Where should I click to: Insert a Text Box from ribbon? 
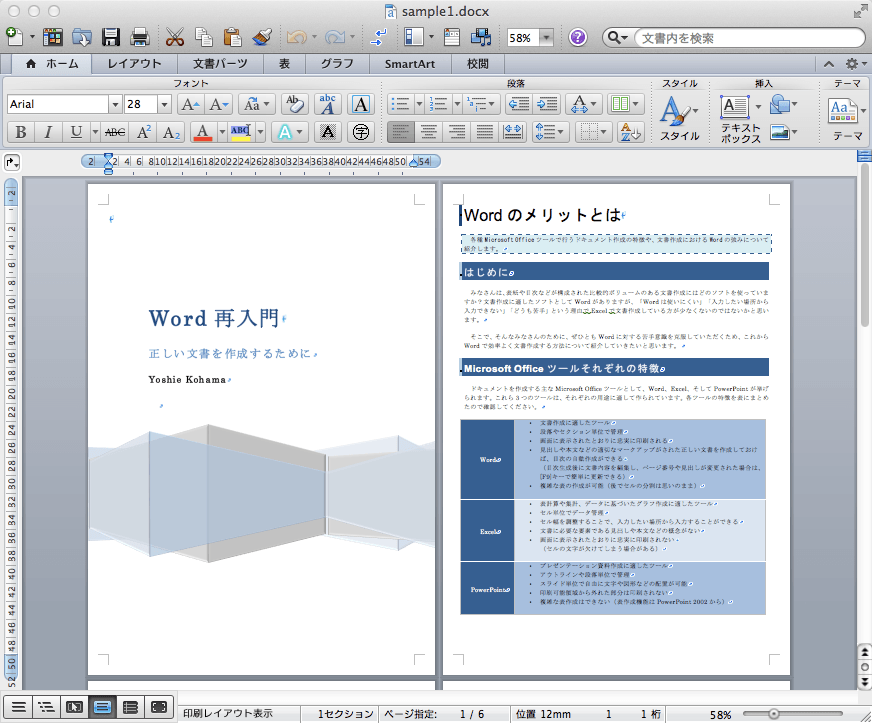point(735,106)
